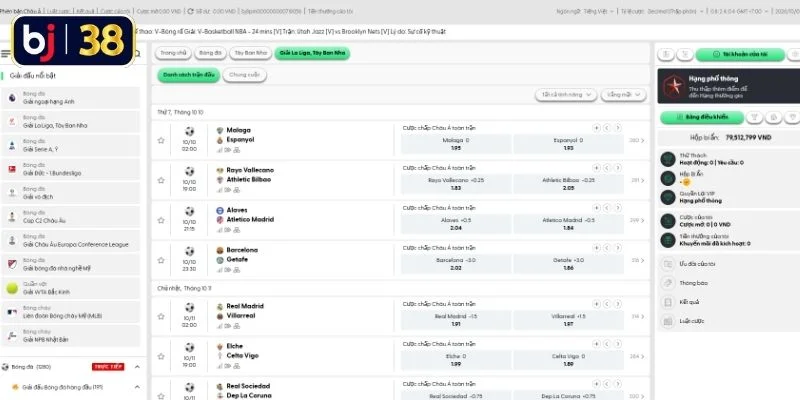Open the odds format Decimal dropdown

pos(663,11)
